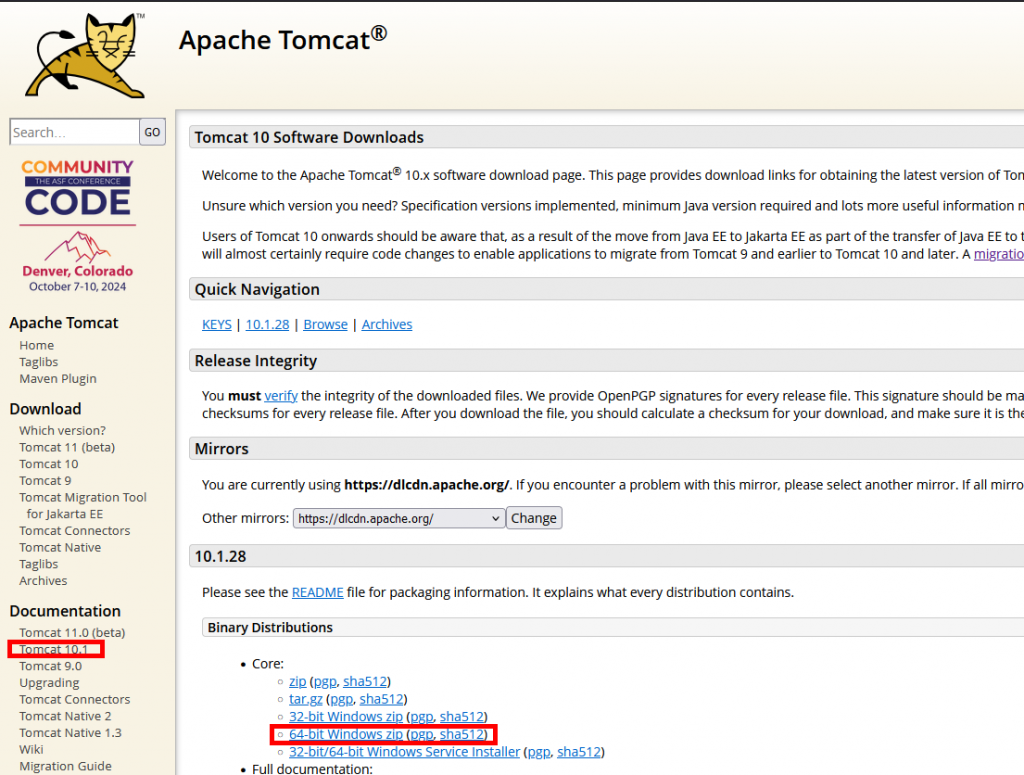Open the Other mirrors dropdown
1024x775 pixels.
coord(398,518)
